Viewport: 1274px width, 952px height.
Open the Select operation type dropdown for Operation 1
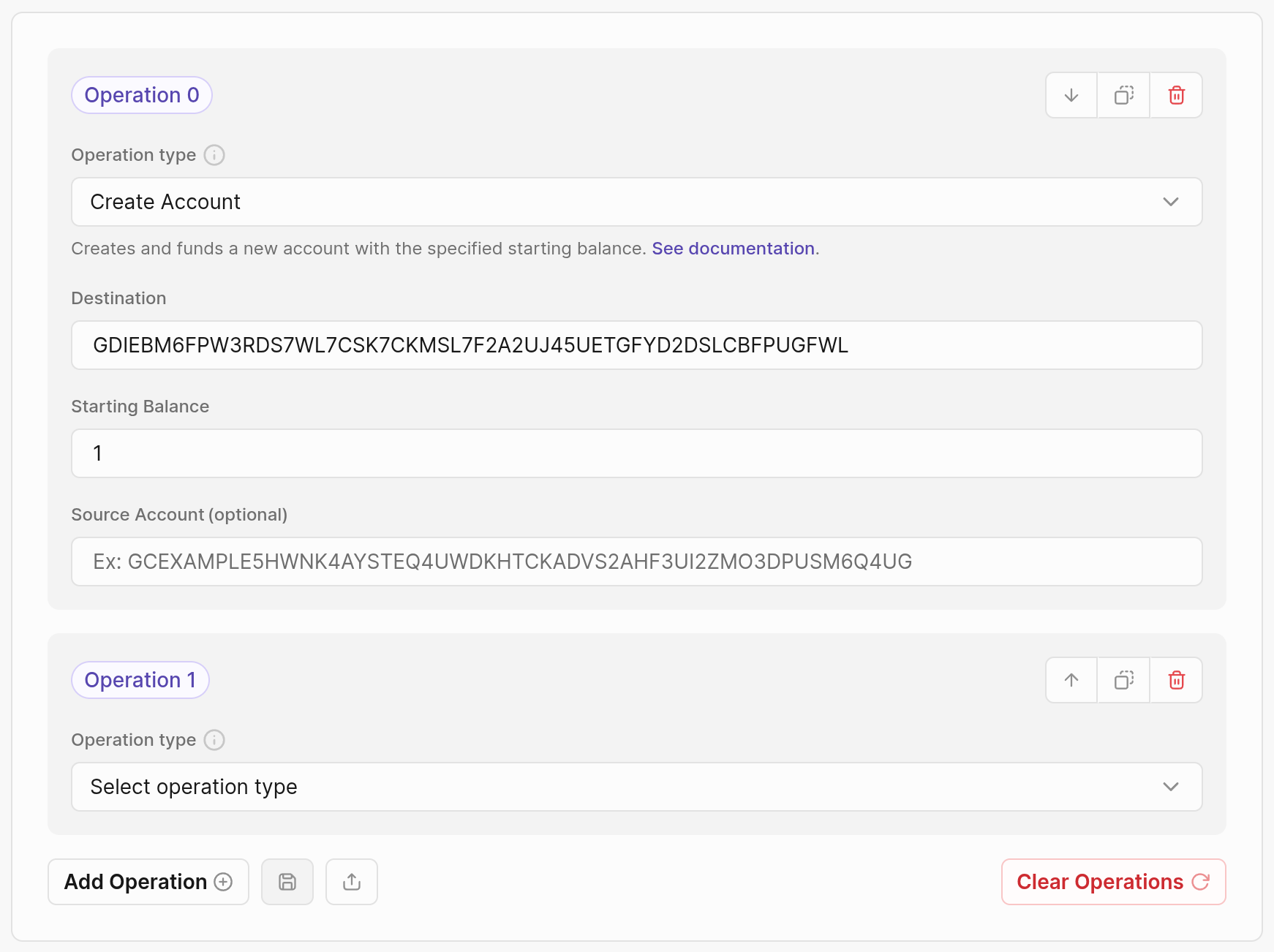point(636,787)
